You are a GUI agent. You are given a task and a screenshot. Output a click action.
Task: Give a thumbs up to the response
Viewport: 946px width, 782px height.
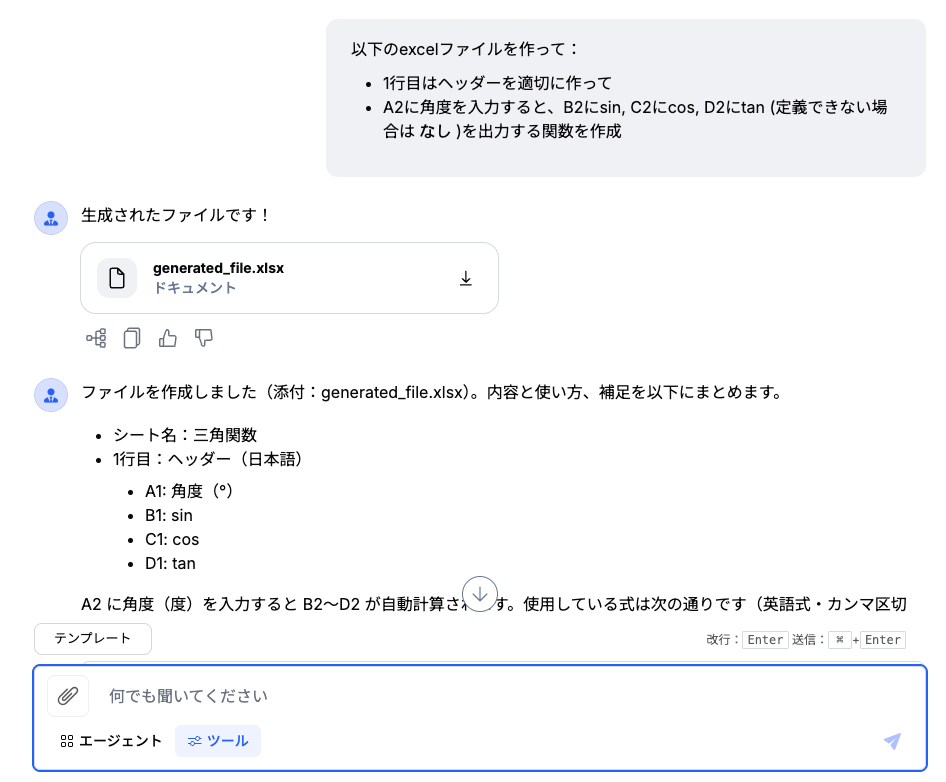[x=168, y=338]
